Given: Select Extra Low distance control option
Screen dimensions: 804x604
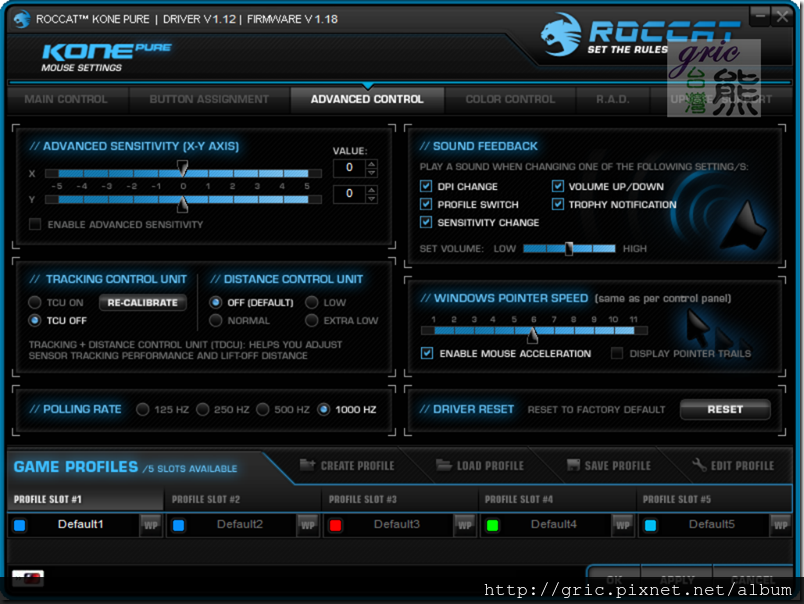Looking at the screenshot, I should point(311,320).
